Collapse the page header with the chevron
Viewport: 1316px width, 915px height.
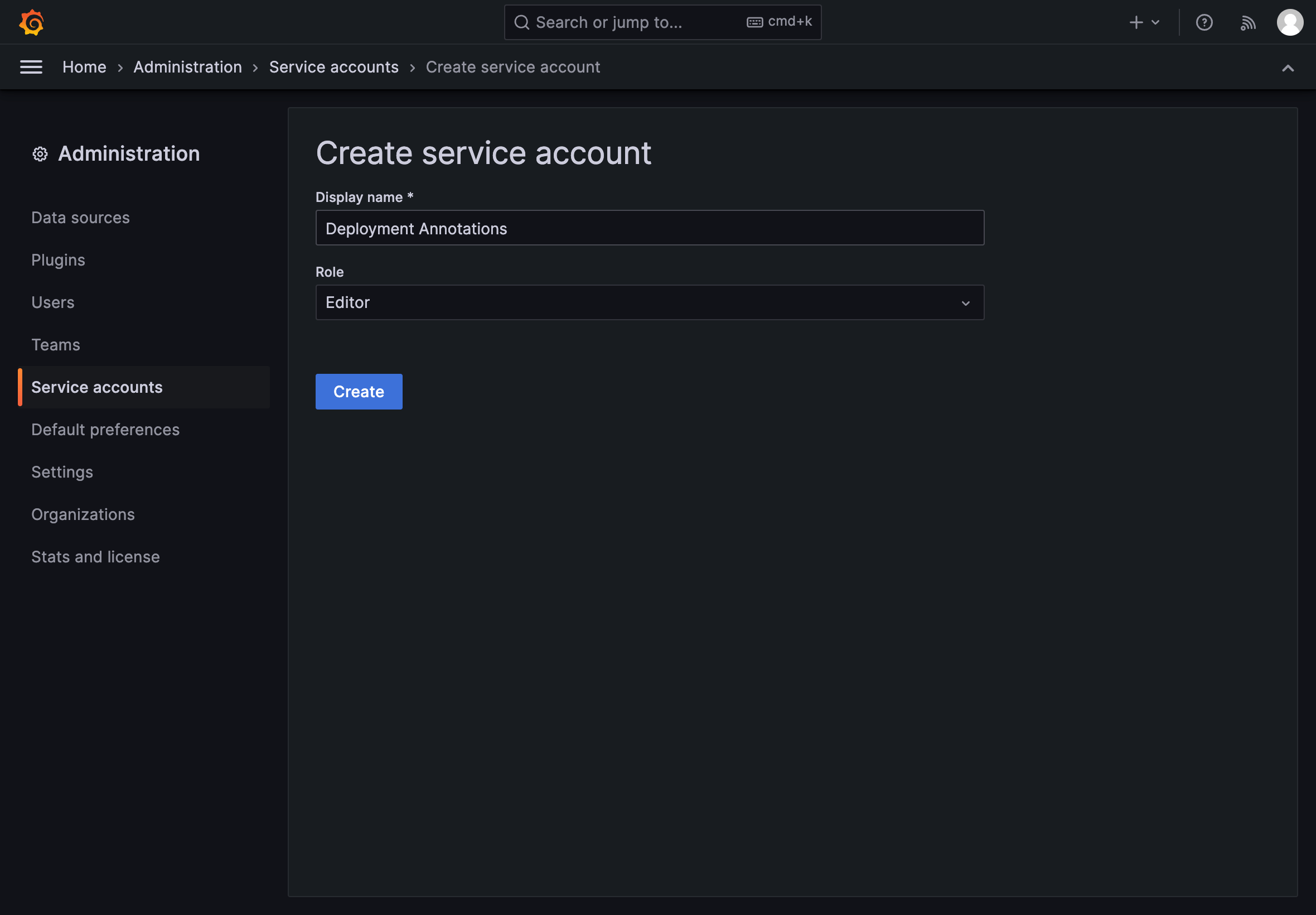point(1289,68)
